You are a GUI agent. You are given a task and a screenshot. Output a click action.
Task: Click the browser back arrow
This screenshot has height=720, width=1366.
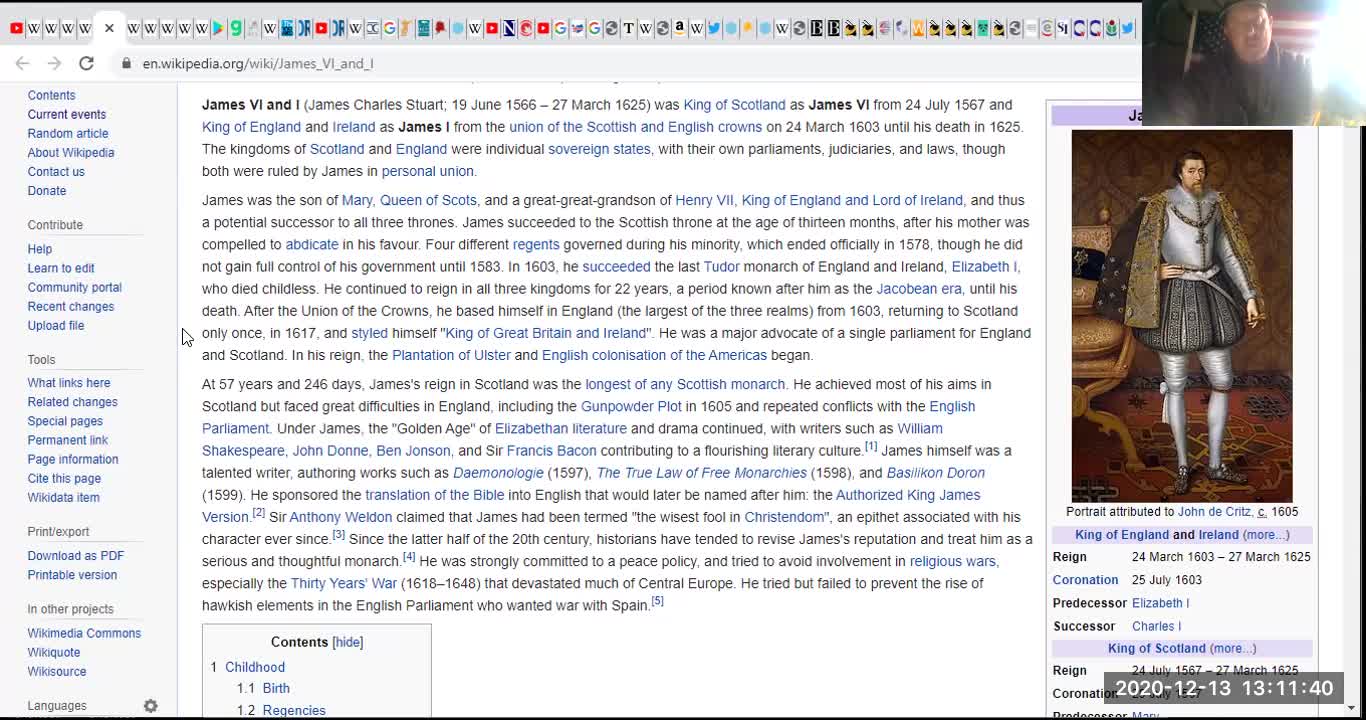tap(22, 63)
